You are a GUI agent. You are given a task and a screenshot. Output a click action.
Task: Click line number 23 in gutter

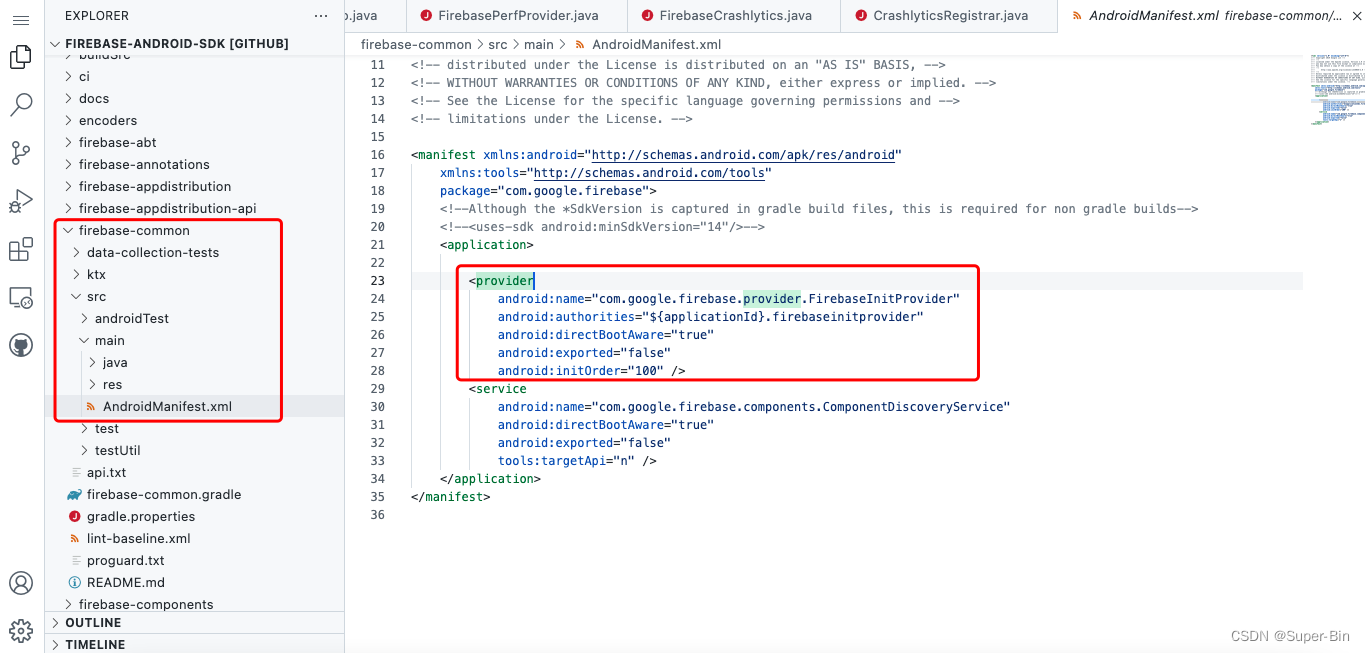click(x=377, y=281)
